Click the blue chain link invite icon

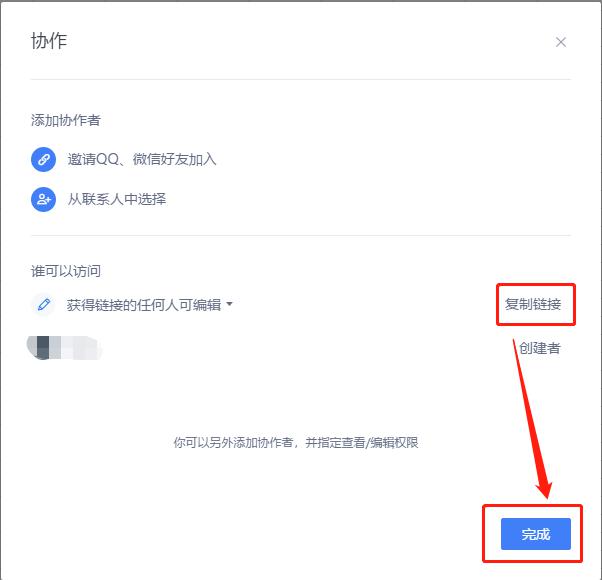click(43, 159)
